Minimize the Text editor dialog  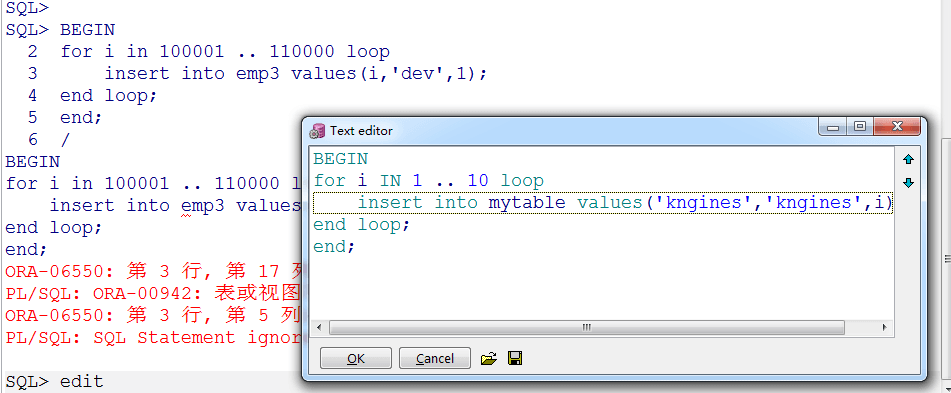834,127
